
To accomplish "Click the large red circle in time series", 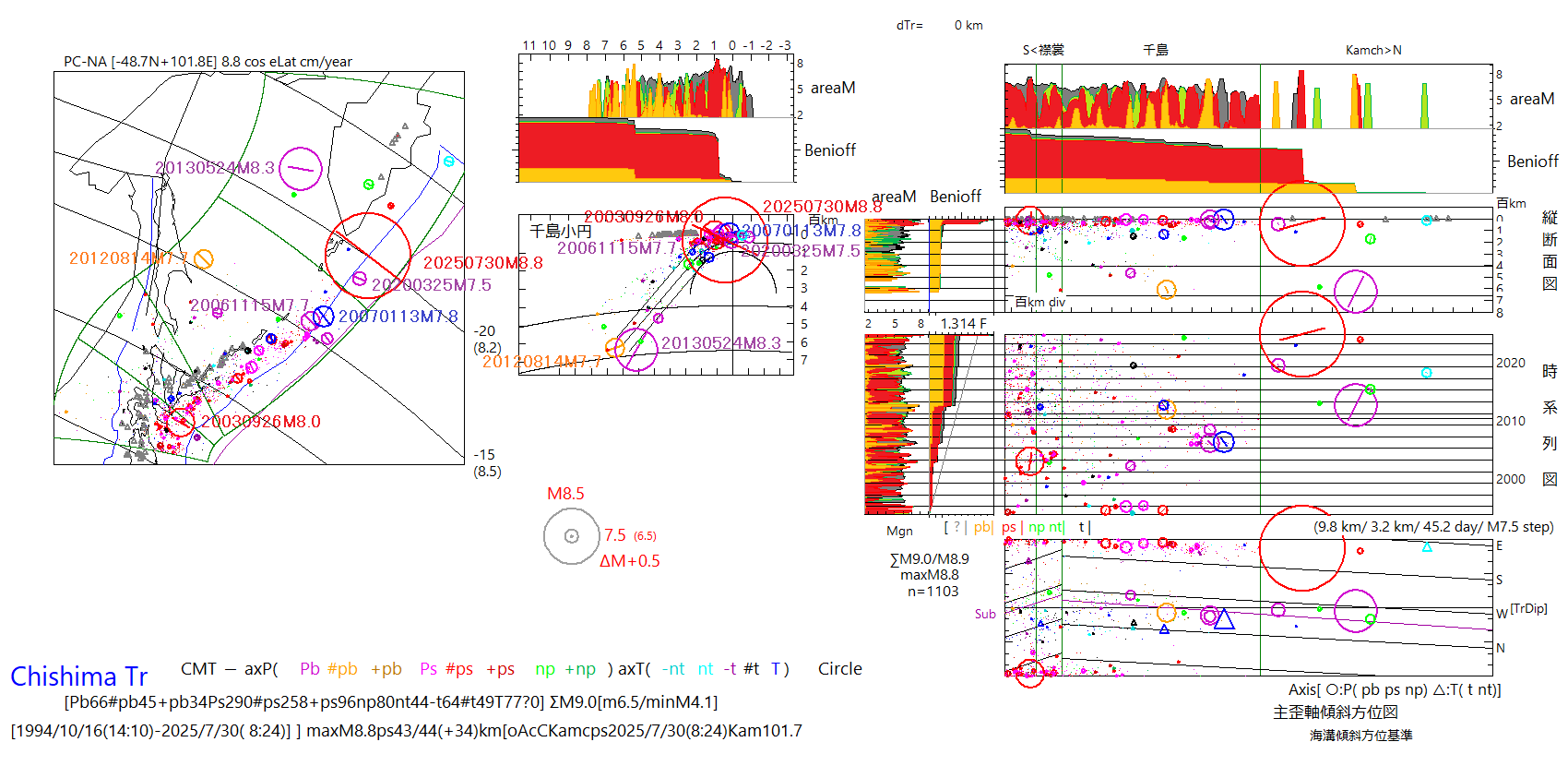I will pos(1301,334).
